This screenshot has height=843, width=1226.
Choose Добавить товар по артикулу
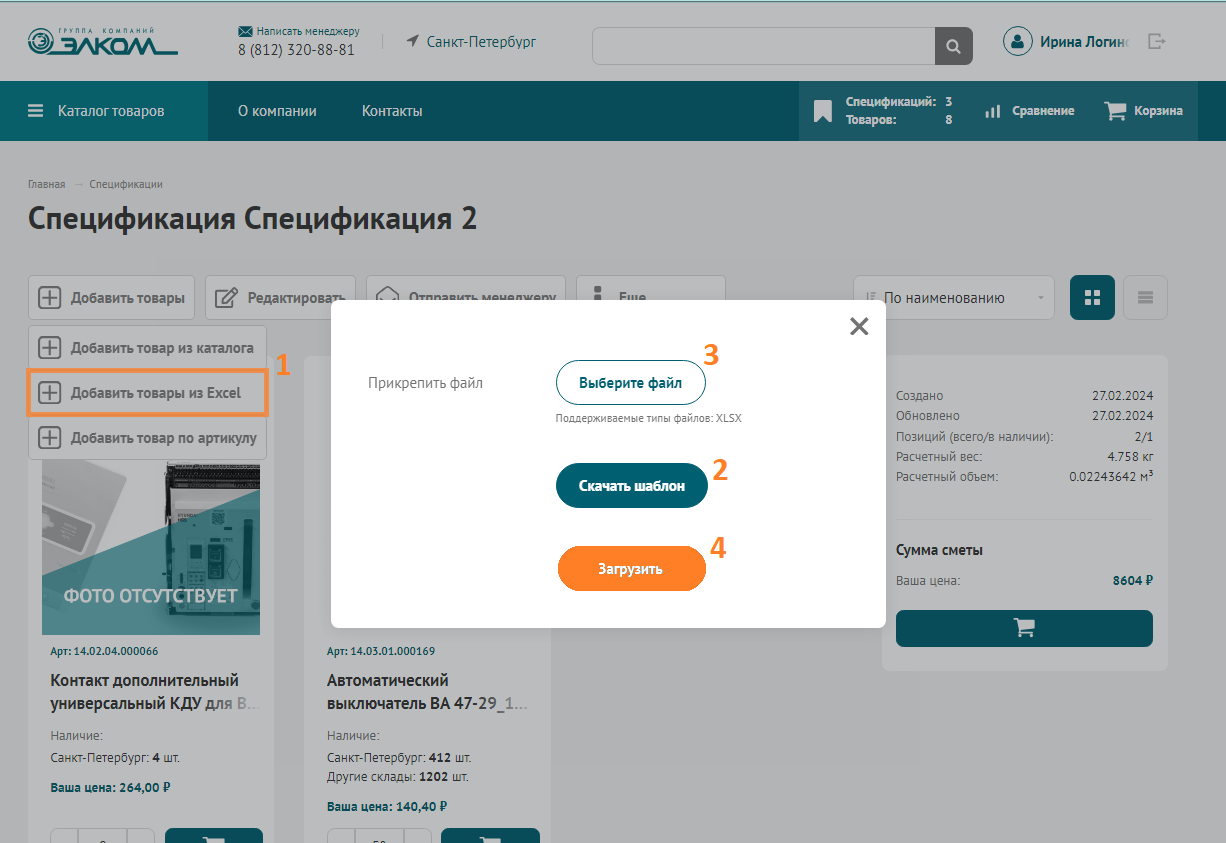click(x=147, y=438)
